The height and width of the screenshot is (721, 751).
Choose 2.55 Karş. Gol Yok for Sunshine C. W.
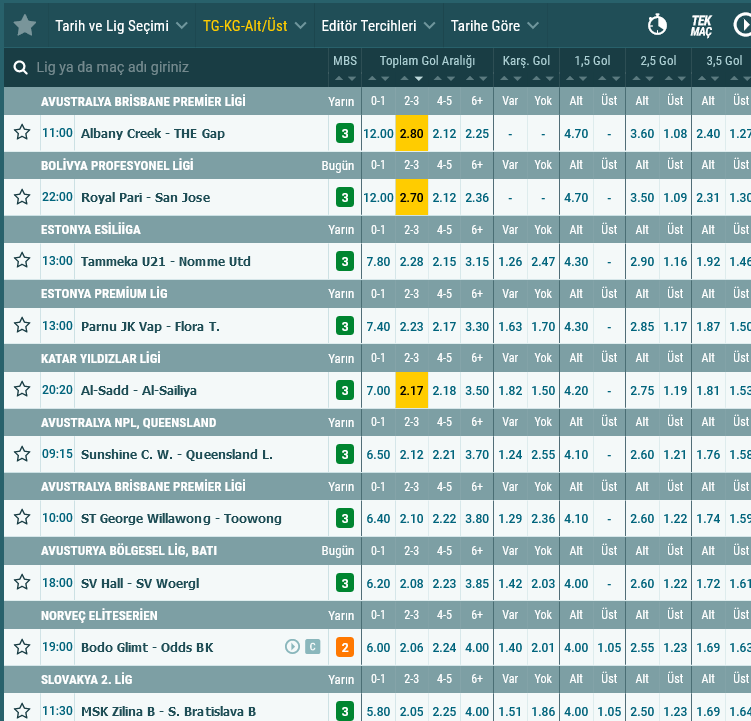(x=543, y=454)
